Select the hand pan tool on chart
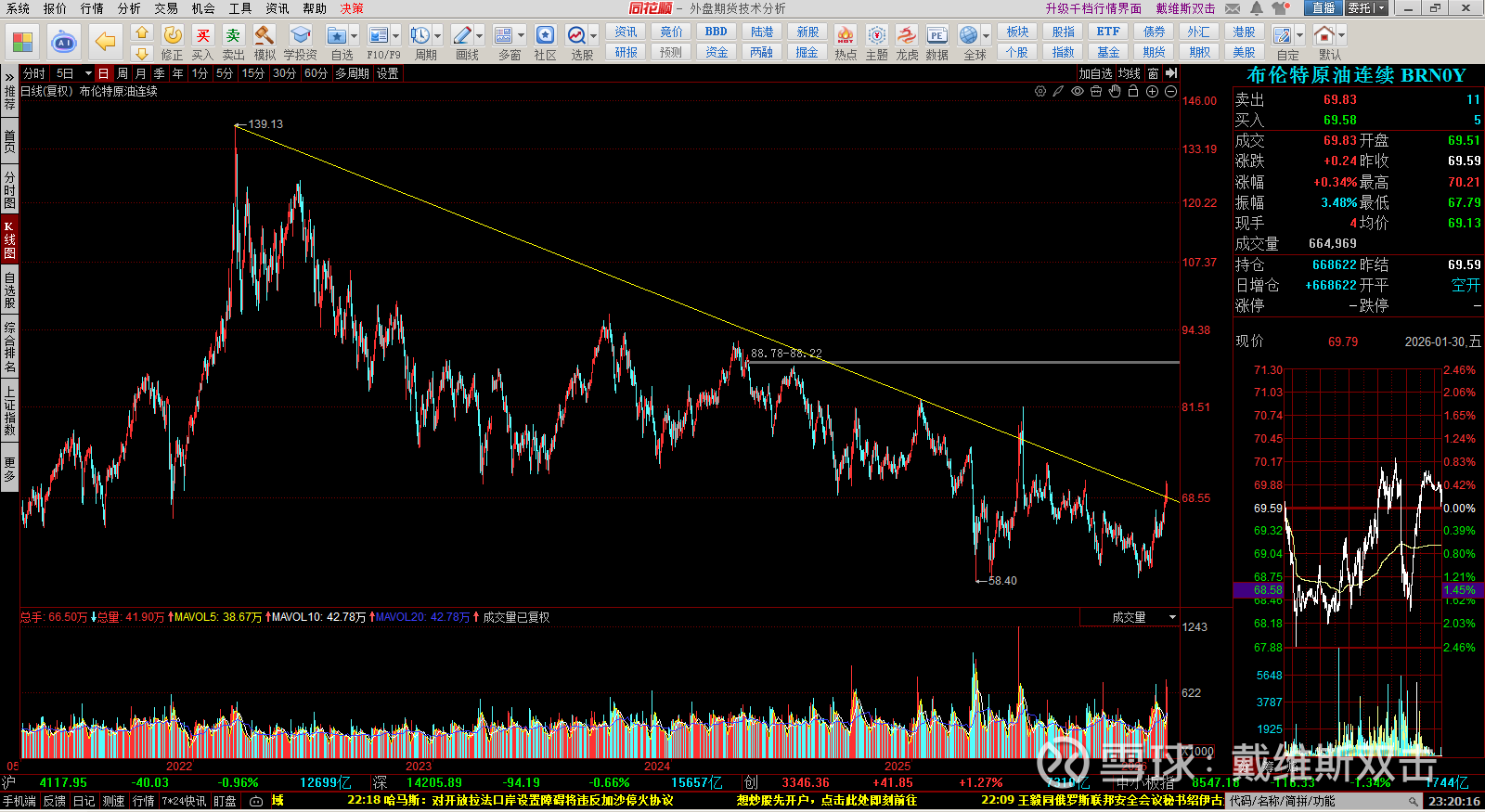Viewport: 1485px width, 812px height. pyautogui.click(x=1115, y=91)
